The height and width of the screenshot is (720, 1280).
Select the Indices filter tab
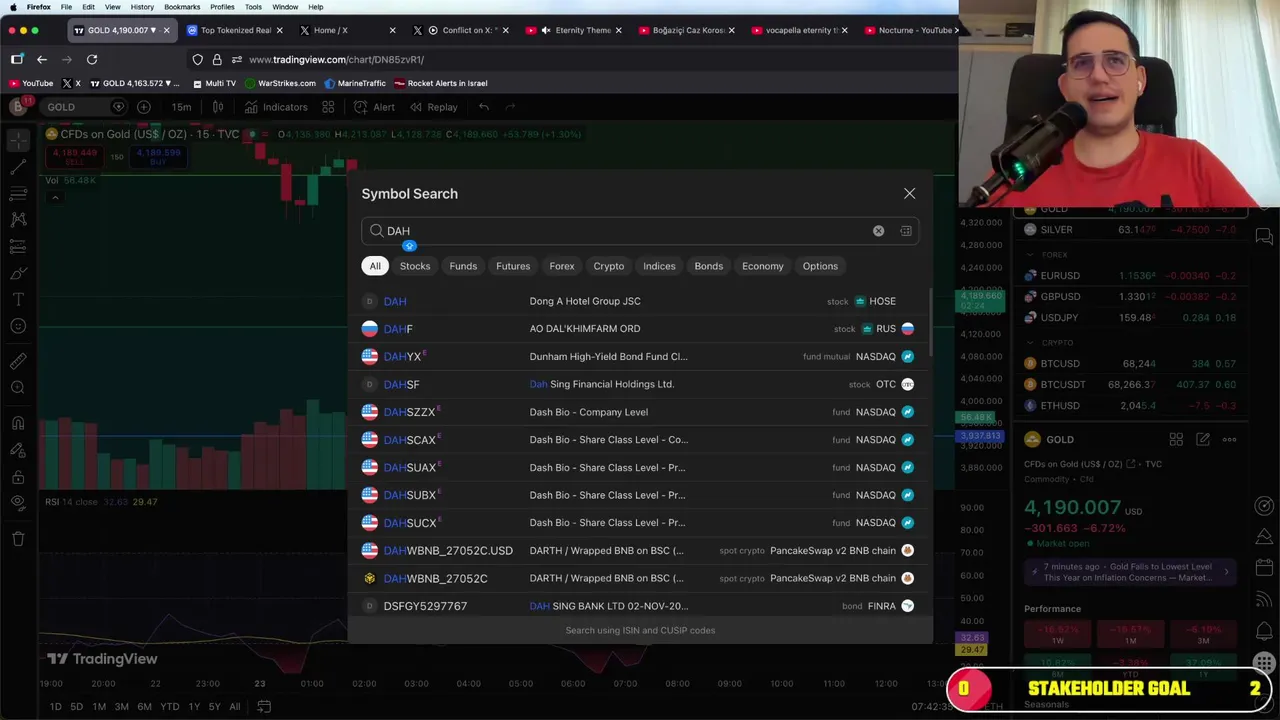[x=659, y=266]
